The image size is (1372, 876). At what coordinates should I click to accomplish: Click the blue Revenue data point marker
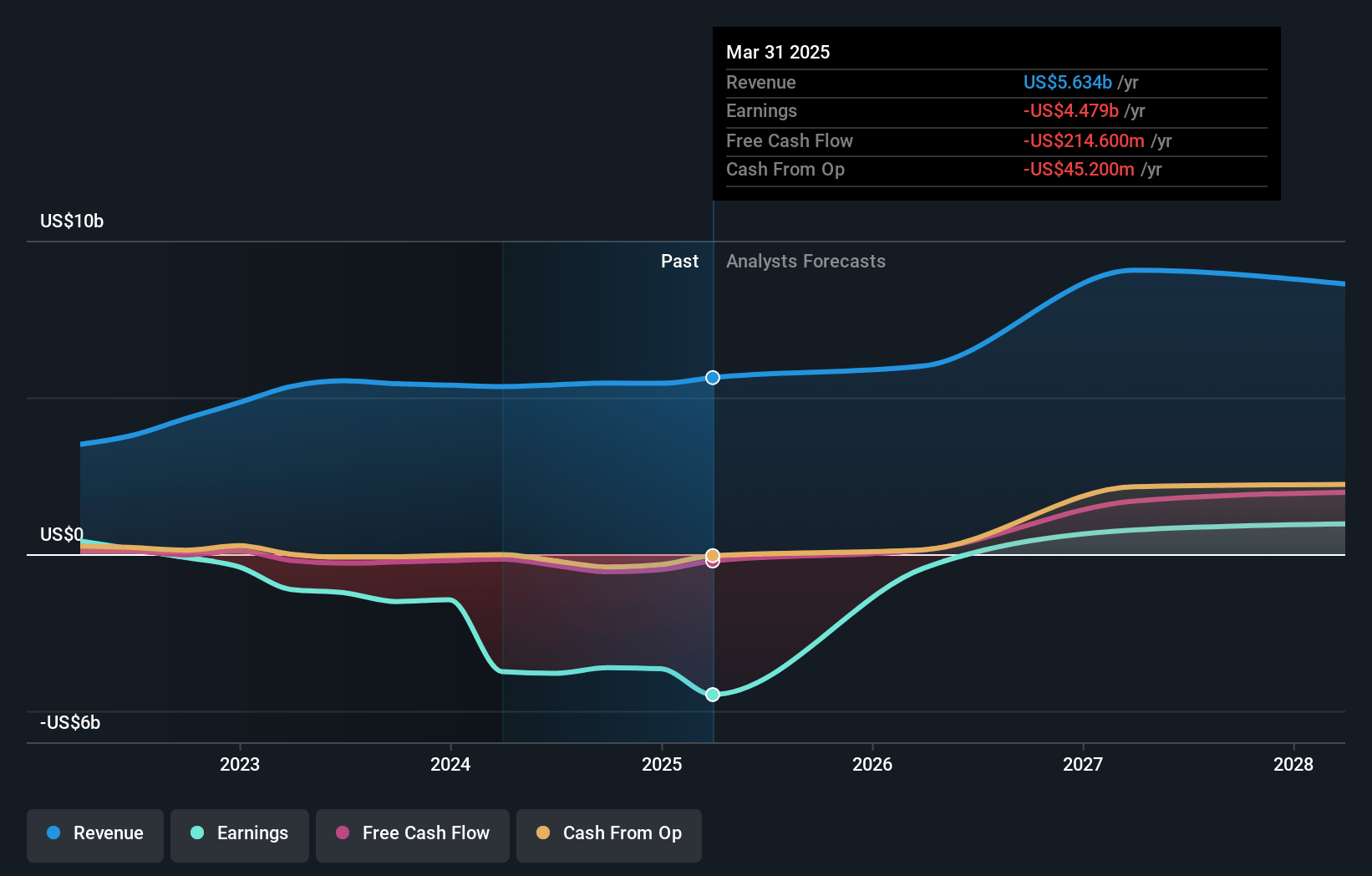(x=713, y=378)
